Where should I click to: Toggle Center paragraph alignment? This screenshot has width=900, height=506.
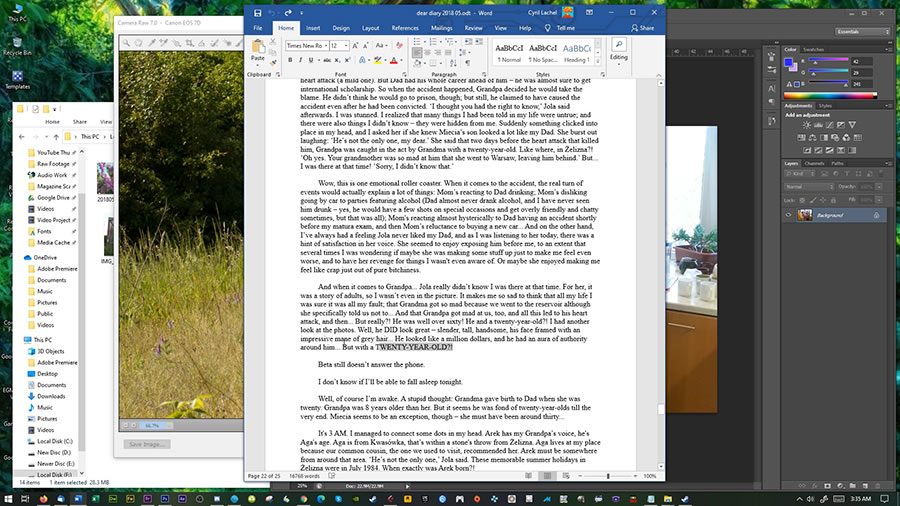click(428, 53)
